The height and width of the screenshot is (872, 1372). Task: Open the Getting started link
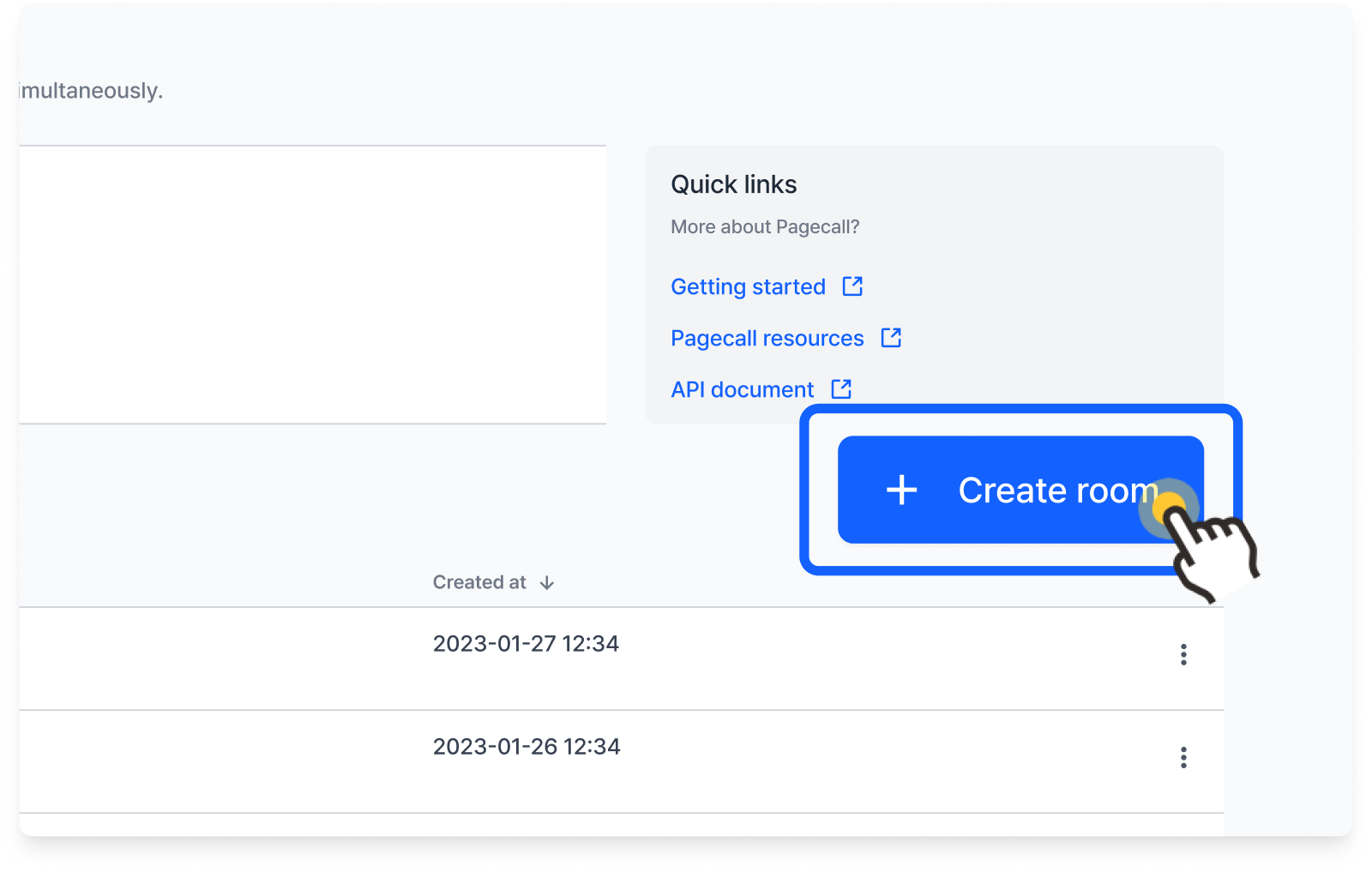(748, 286)
